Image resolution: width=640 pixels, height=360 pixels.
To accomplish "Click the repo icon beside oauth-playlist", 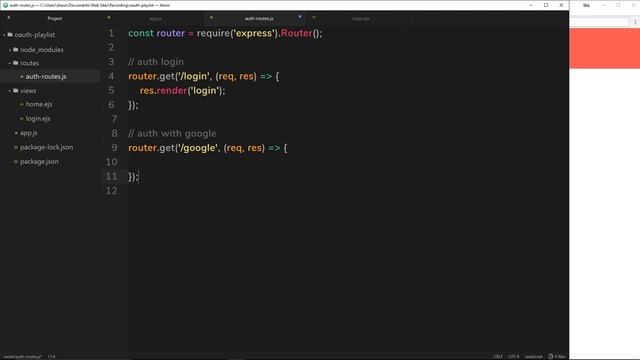I will (10, 35).
